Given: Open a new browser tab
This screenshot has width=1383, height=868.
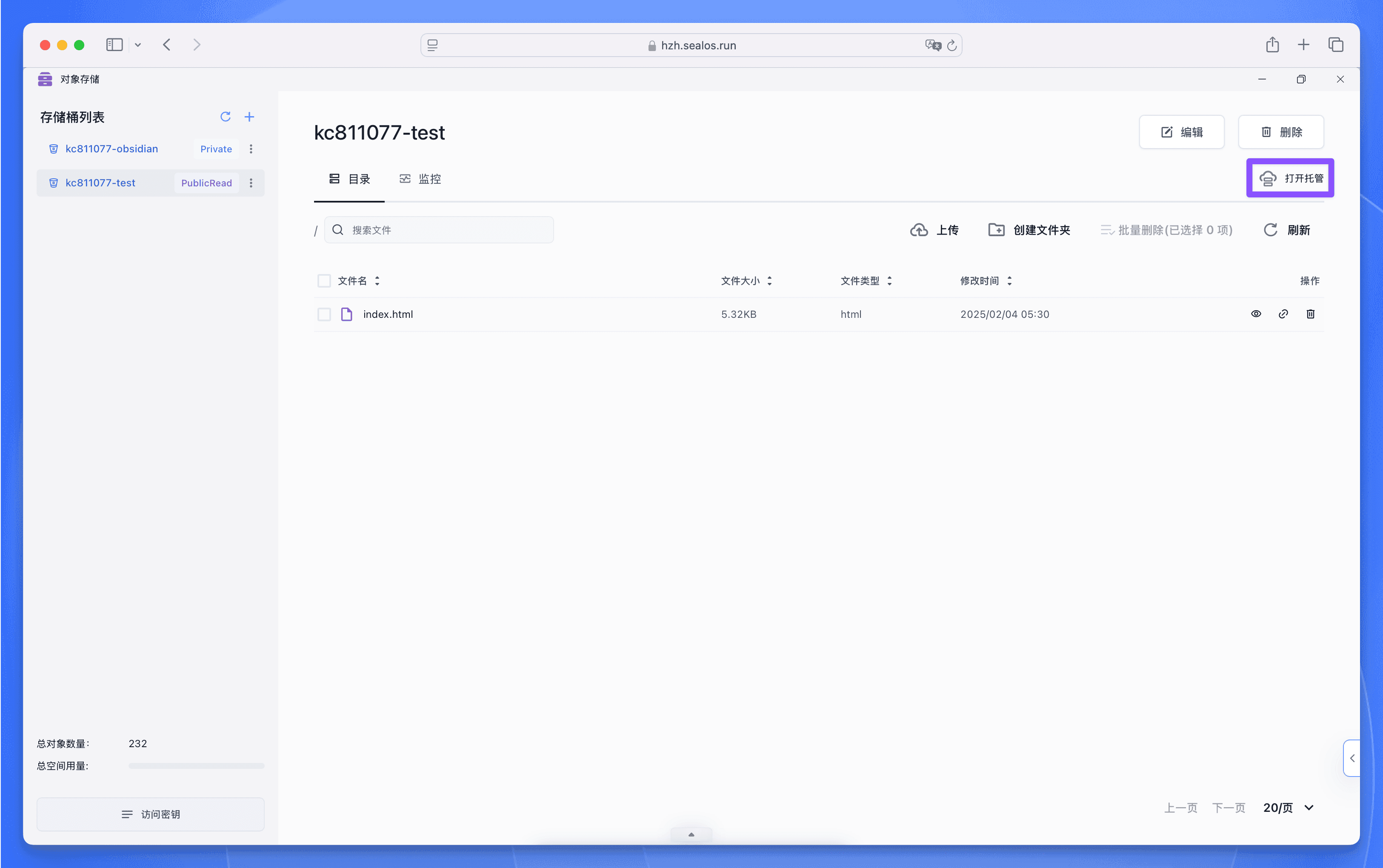Looking at the screenshot, I should [x=1303, y=45].
